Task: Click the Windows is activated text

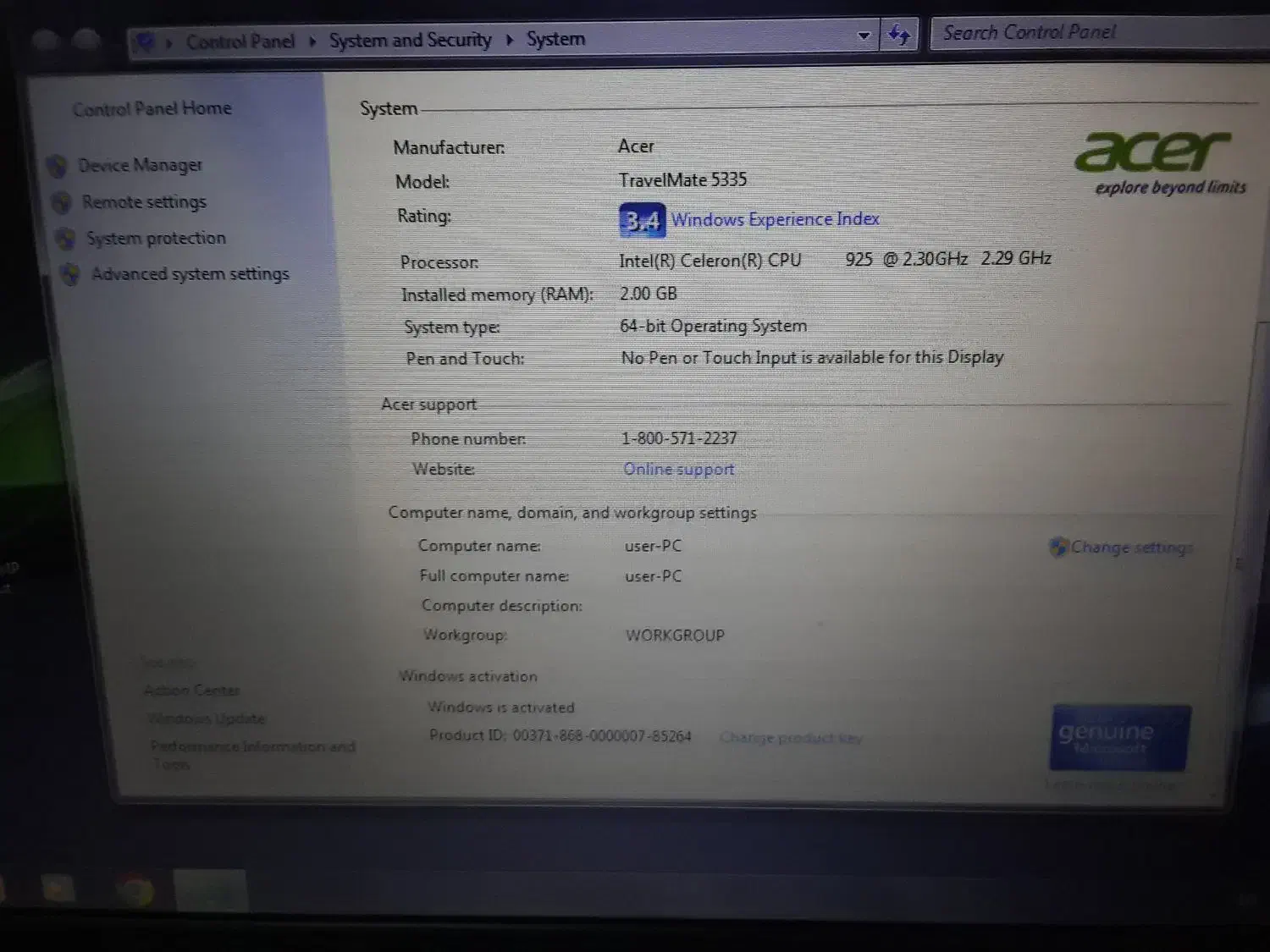Action: click(x=501, y=707)
